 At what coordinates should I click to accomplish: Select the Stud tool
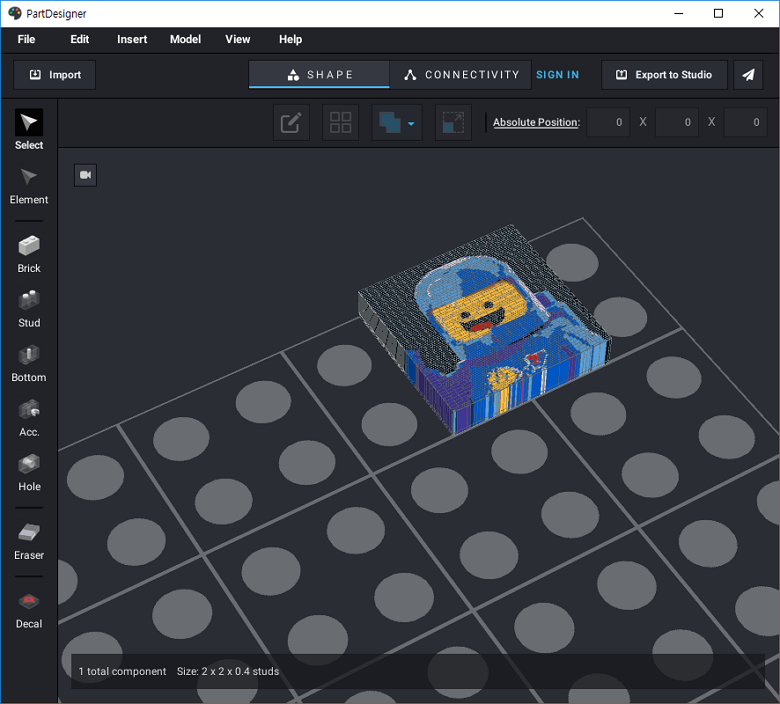pos(29,309)
